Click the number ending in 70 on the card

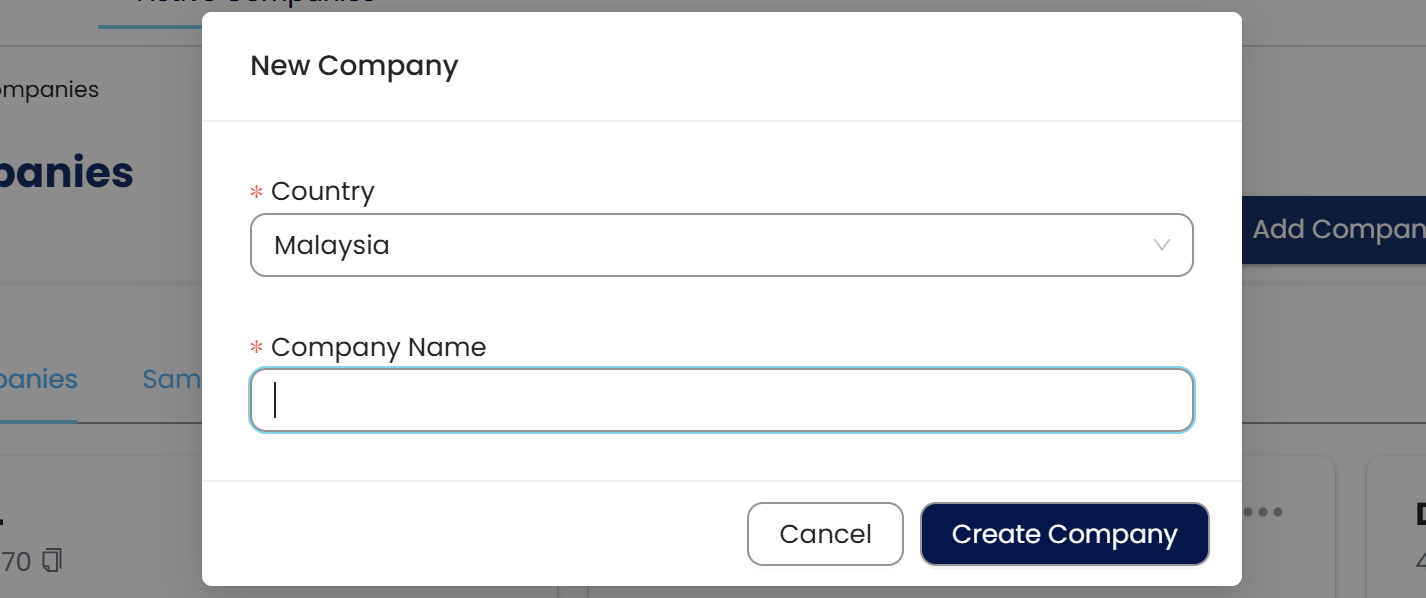tap(16, 562)
